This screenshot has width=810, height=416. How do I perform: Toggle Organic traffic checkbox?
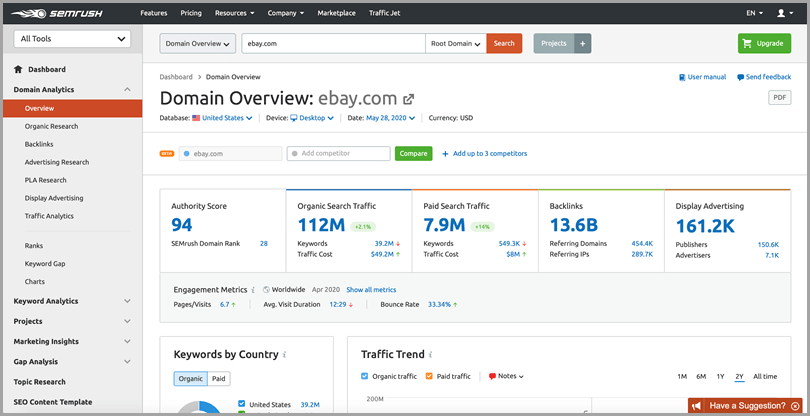click(365, 376)
